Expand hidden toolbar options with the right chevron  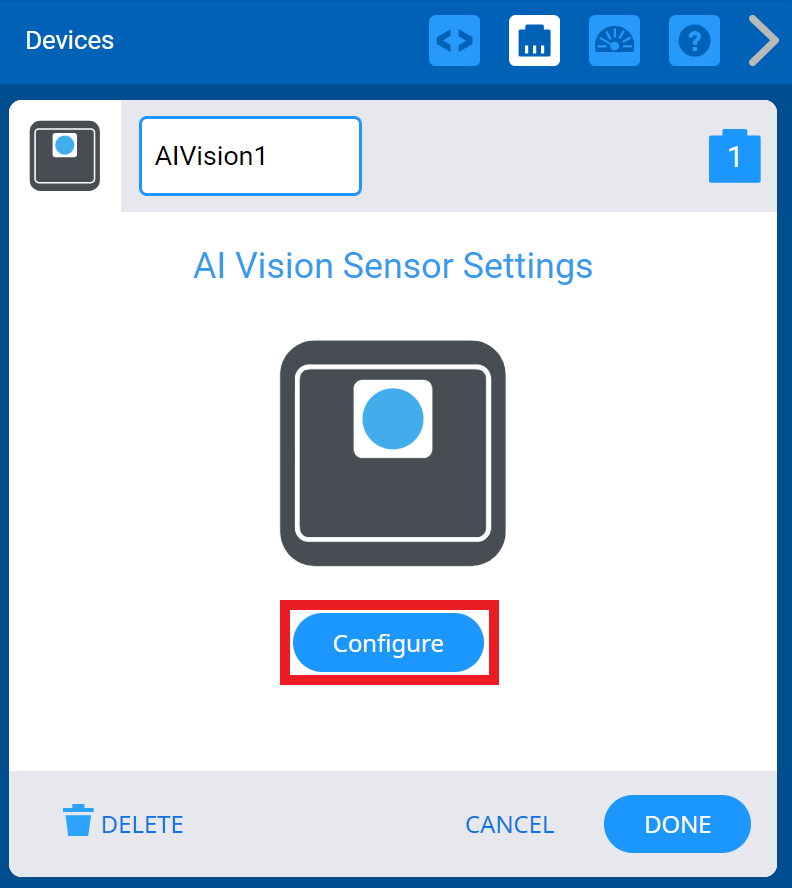[x=763, y=40]
